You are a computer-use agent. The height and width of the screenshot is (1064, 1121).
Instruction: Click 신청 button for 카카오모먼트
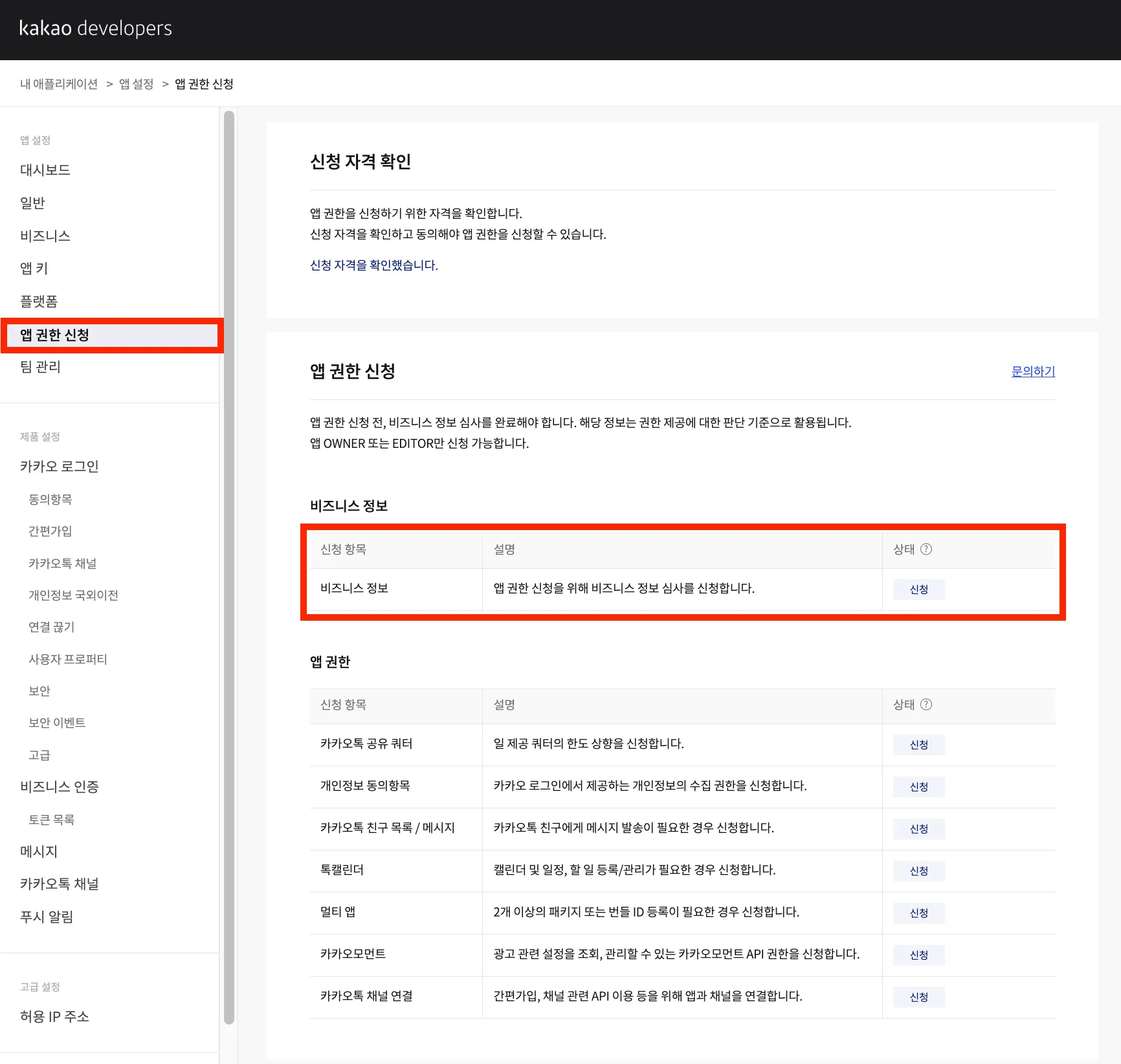919,955
